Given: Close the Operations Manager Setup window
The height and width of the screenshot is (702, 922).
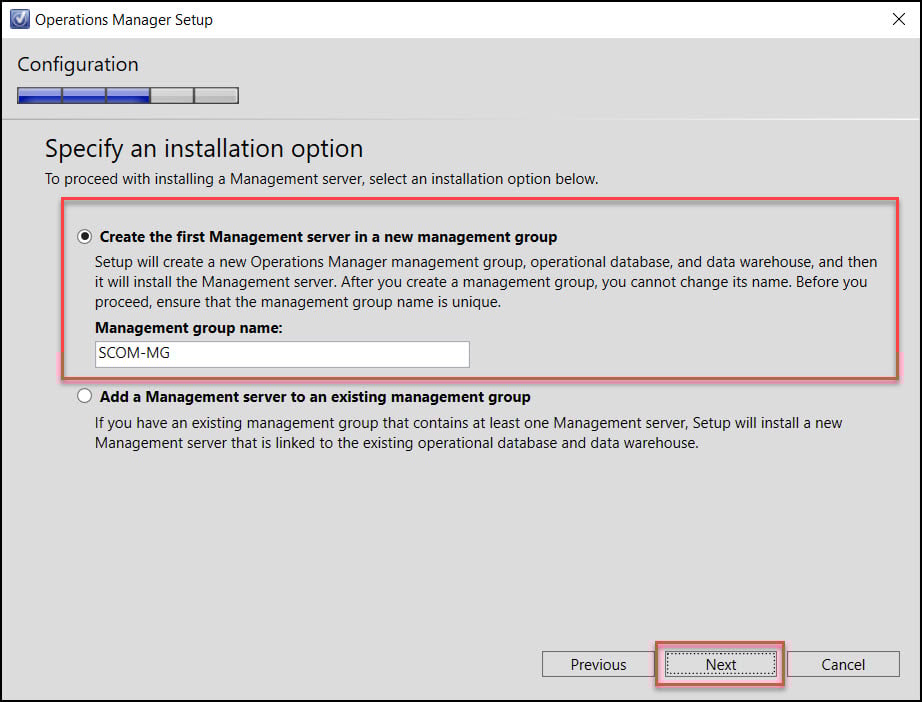Looking at the screenshot, I should point(898,19).
